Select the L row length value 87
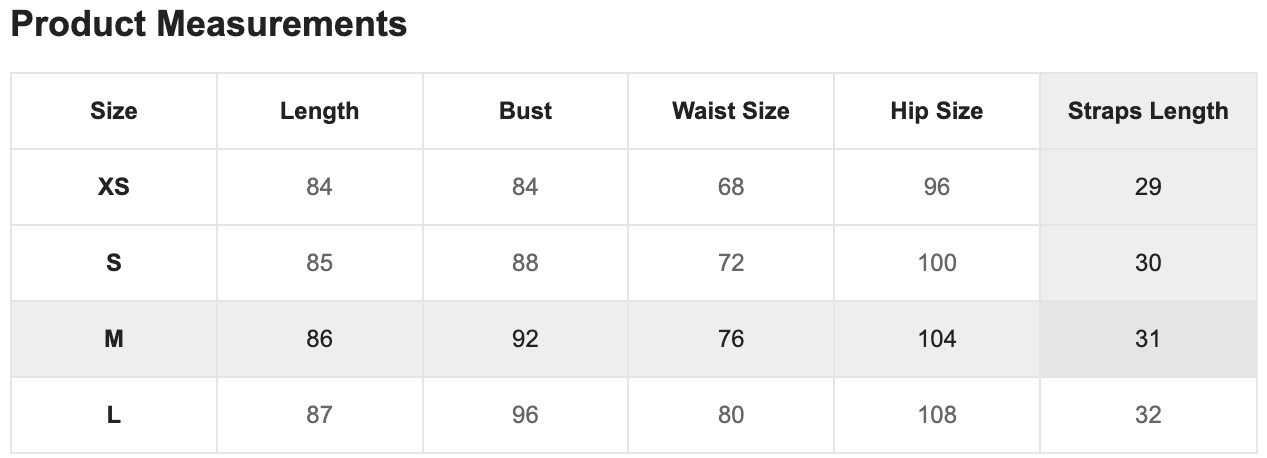This screenshot has height=458, width=1267. click(319, 415)
